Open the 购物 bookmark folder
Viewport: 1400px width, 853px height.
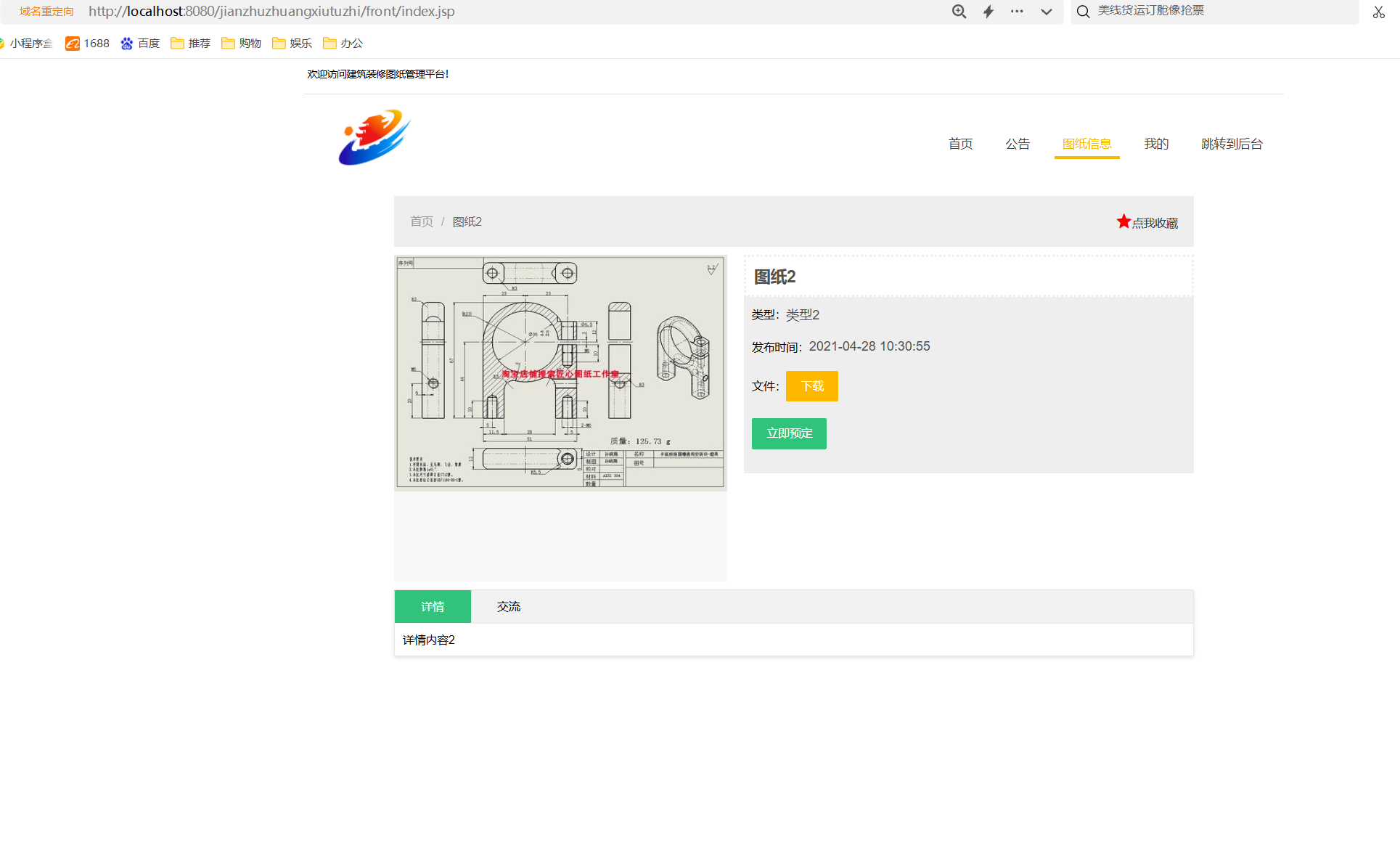pyautogui.click(x=242, y=44)
